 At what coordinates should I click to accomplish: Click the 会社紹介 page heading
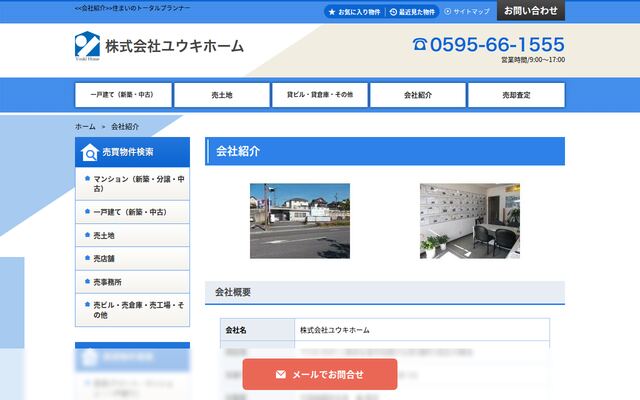[x=385, y=151]
